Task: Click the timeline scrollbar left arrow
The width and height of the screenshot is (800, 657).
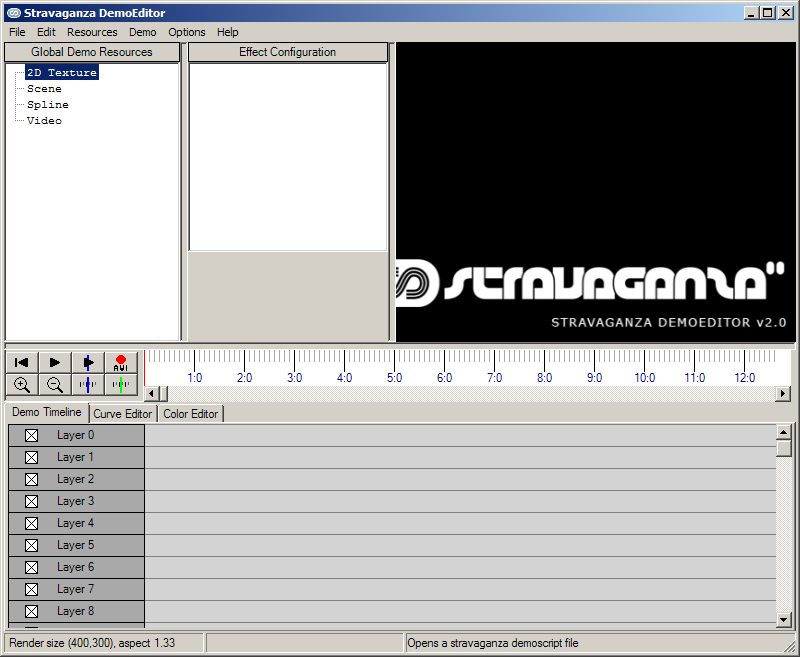Action: (151, 394)
